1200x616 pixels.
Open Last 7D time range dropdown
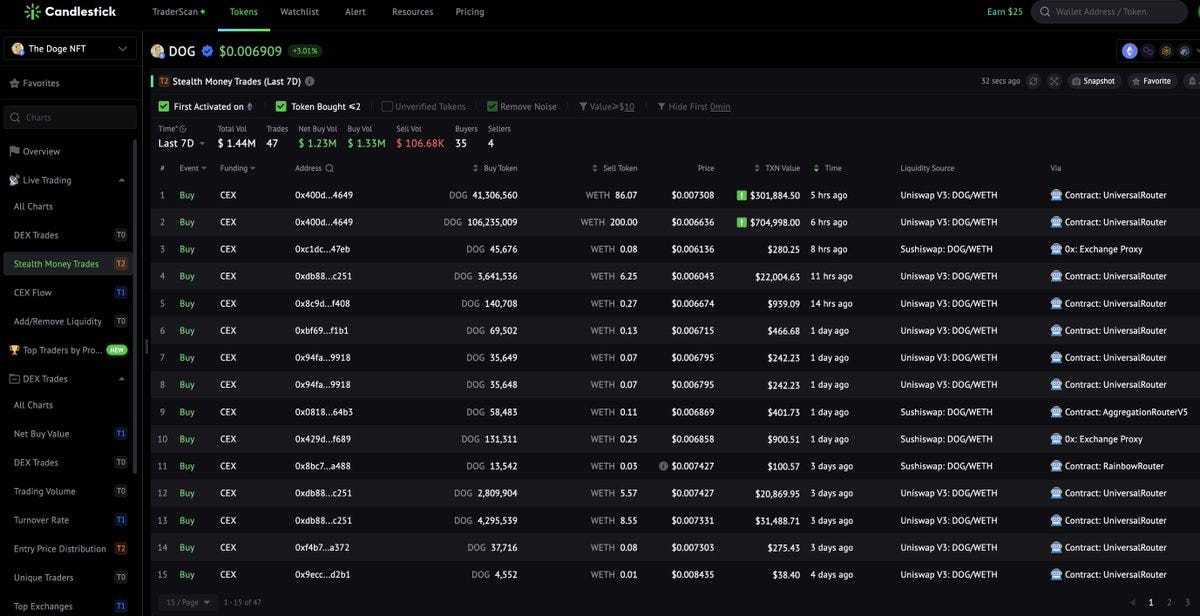point(181,143)
